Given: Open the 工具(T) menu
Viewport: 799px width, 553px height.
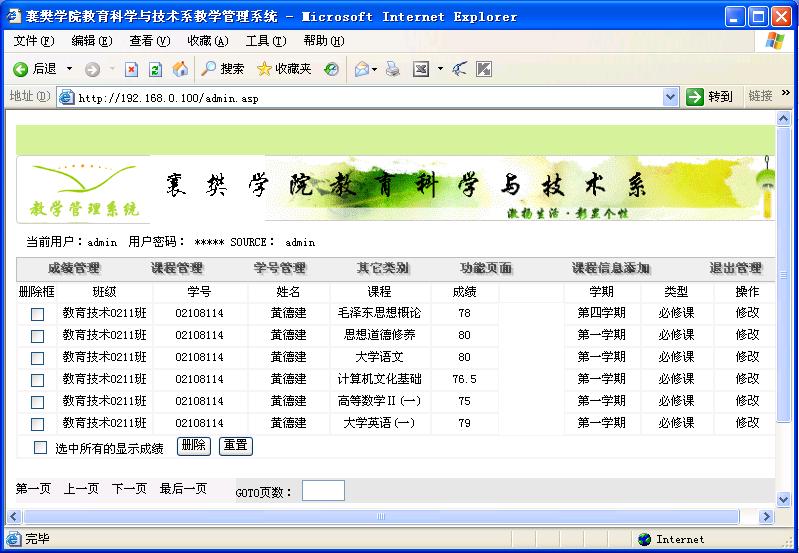Looking at the screenshot, I should click(265, 41).
